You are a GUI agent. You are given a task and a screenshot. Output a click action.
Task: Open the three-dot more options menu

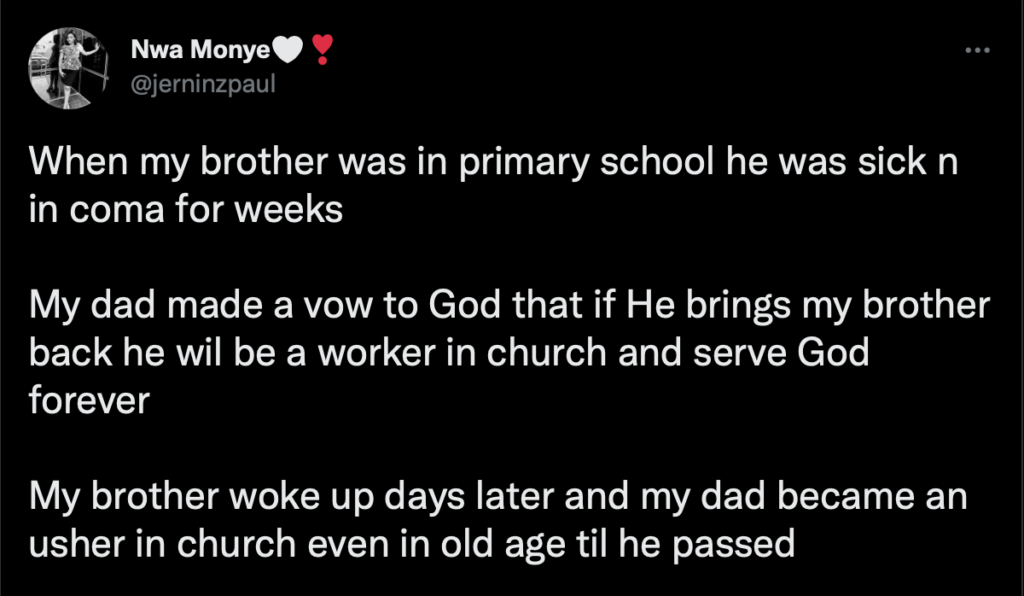(978, 50)
